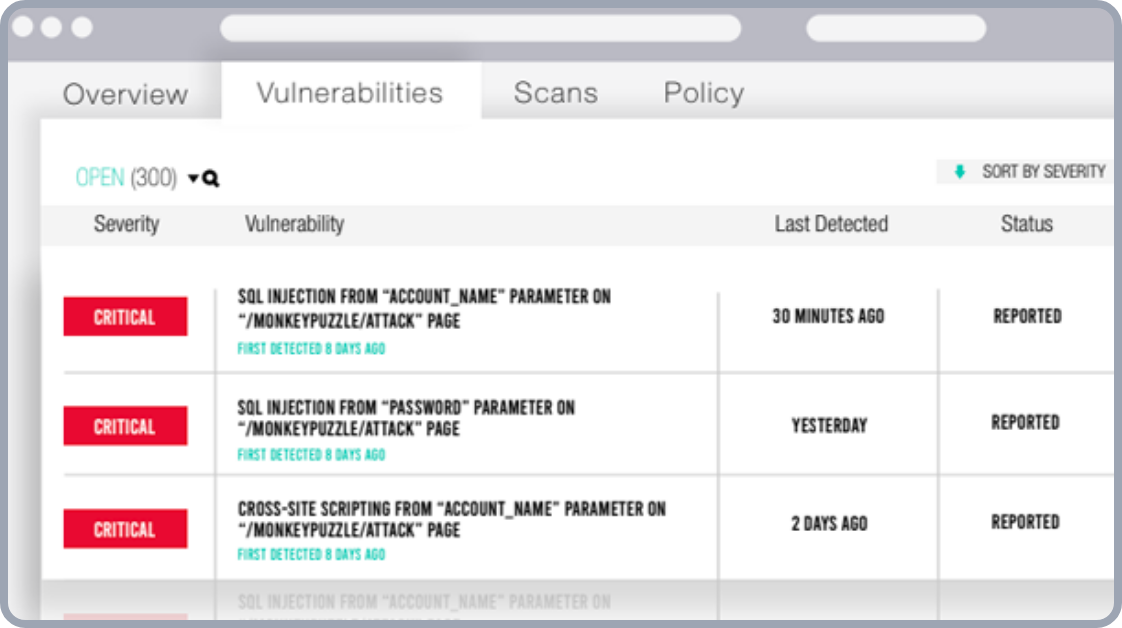The width and height of the screenshot is (1122, 628).
Task: Click the Severity column header
Action: (x=126, y=224)
